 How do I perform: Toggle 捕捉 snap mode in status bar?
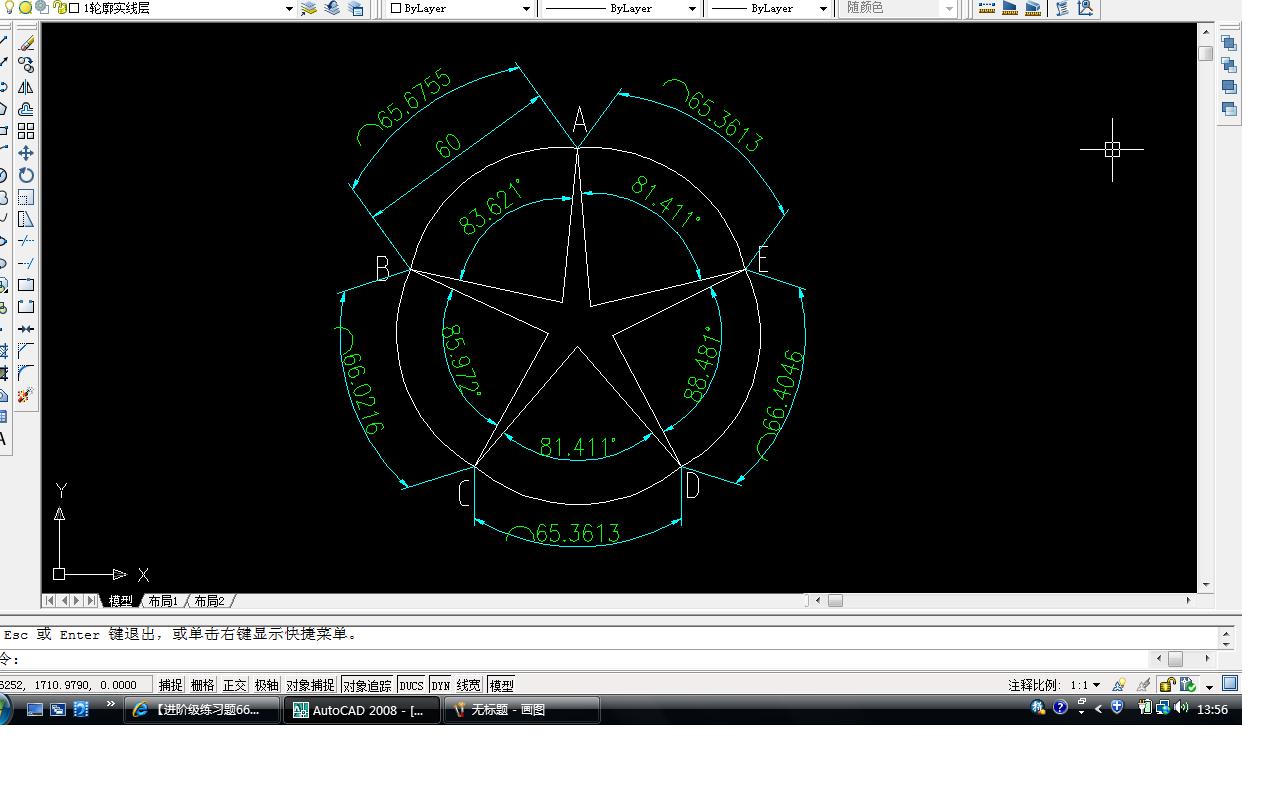(x=171, y=685)
